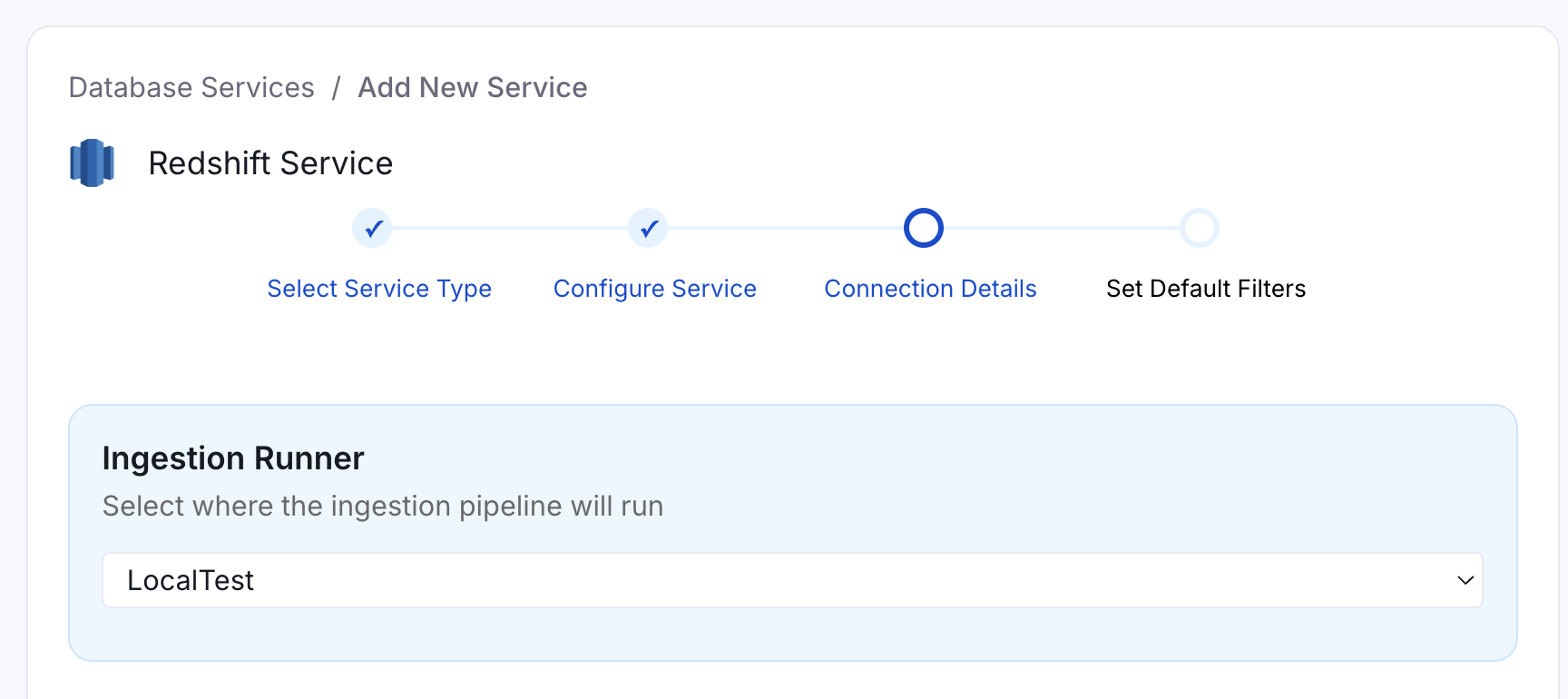Click the Redshift Service title text
The image size is (1568, 699).
[x=270, y=163]
